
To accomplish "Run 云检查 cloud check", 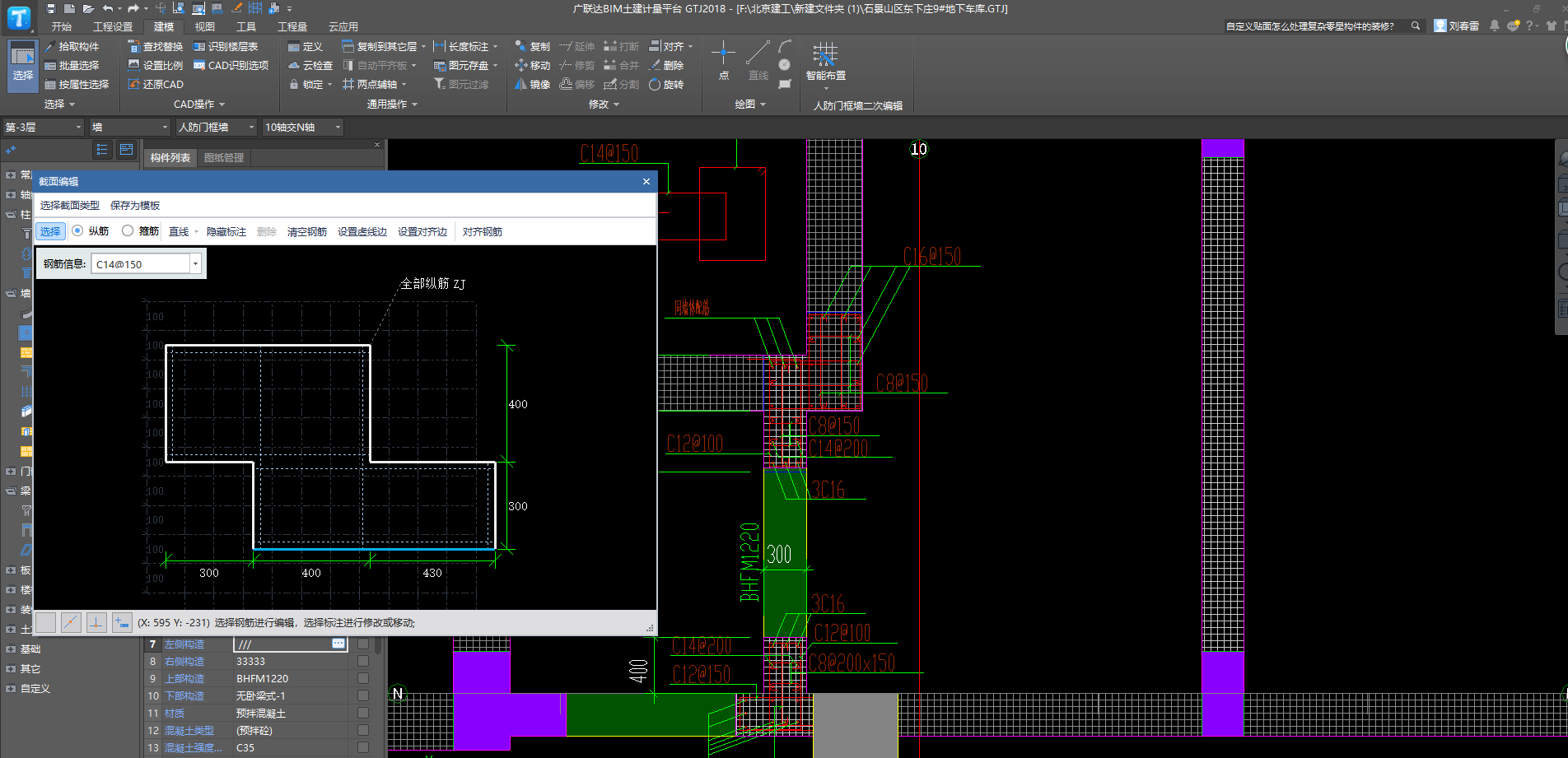I will coord(310,66).
